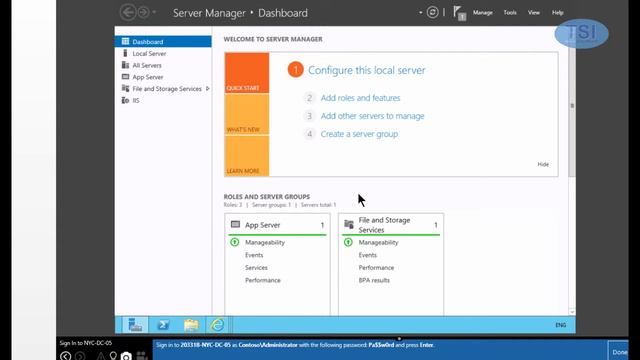The width and height of the screenshot is (640, 360).
Task: Open Events in File and Storage Services tile
Action: pyautogui.click(x=367, y=255)
